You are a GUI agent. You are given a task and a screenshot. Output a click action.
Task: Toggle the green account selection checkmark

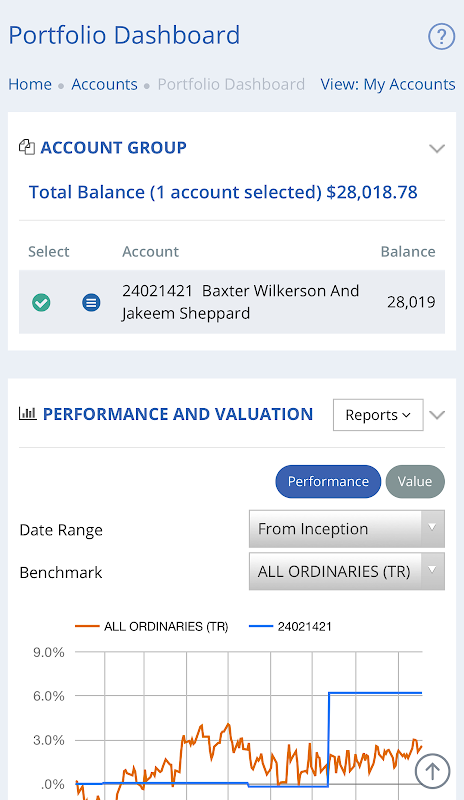pos(41,303)
